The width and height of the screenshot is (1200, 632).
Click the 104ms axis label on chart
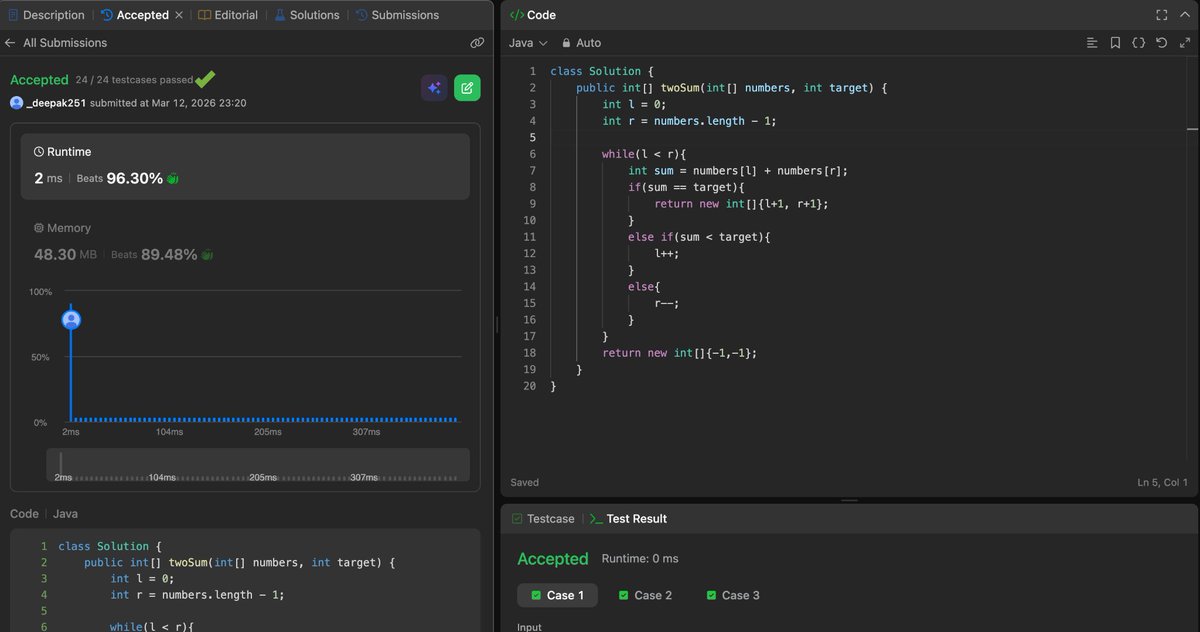169,432
